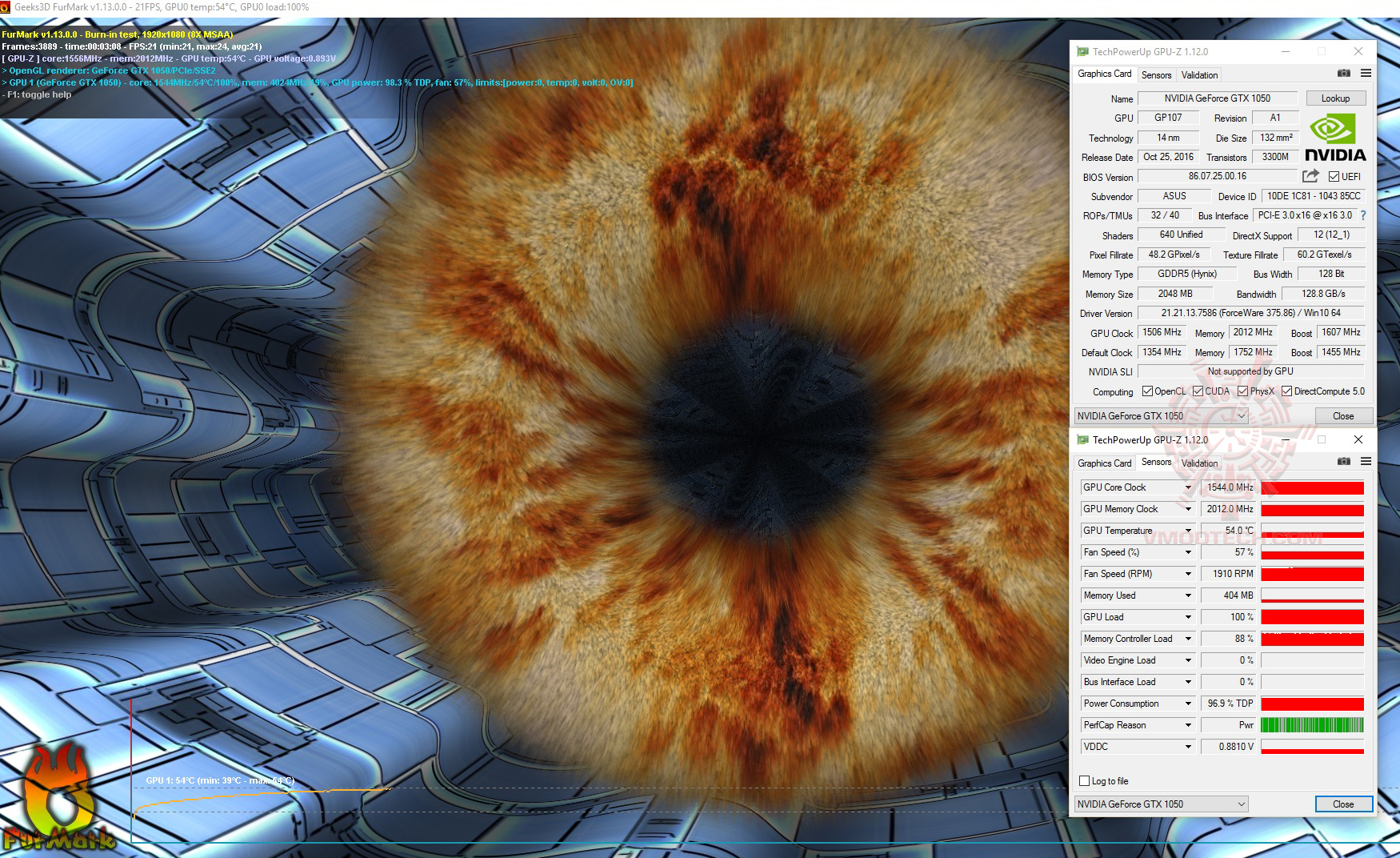This screenshot has width=1400, height=858.
Task: Toggle the UEFI checkbox
Action: tap(1334, 177)
